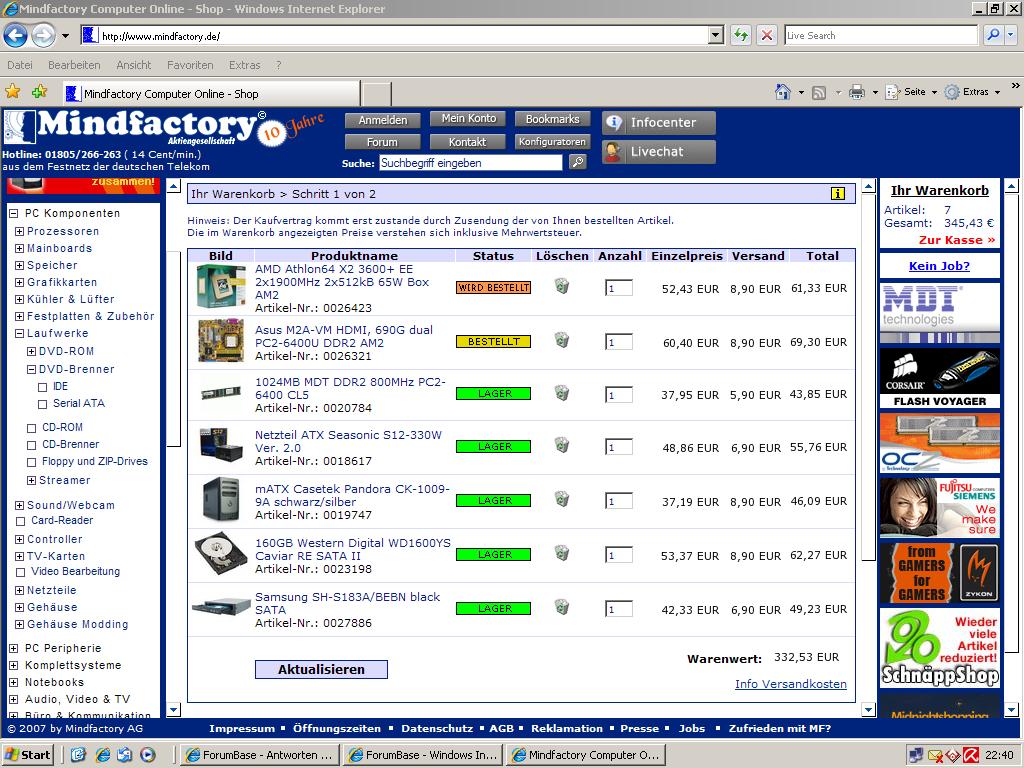1024x768 pixels.
Task: Click the Windows Start button
Action: coord(27,755)
